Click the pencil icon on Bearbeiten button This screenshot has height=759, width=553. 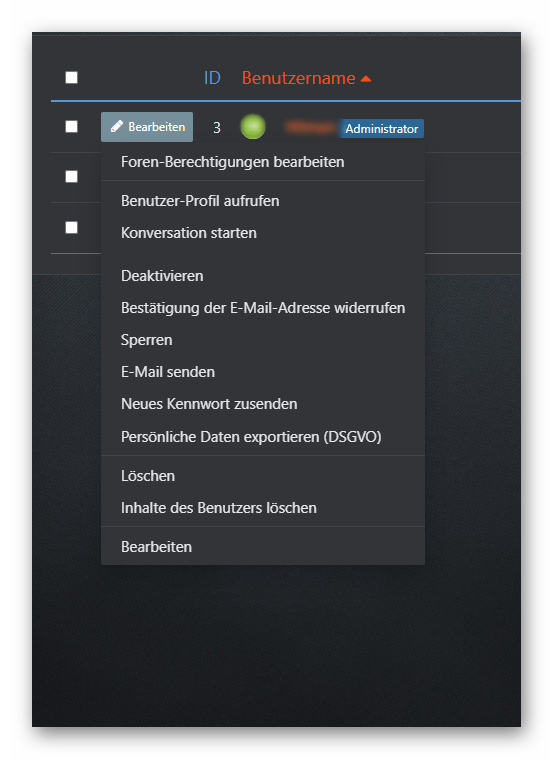click(x=117, y=127)
